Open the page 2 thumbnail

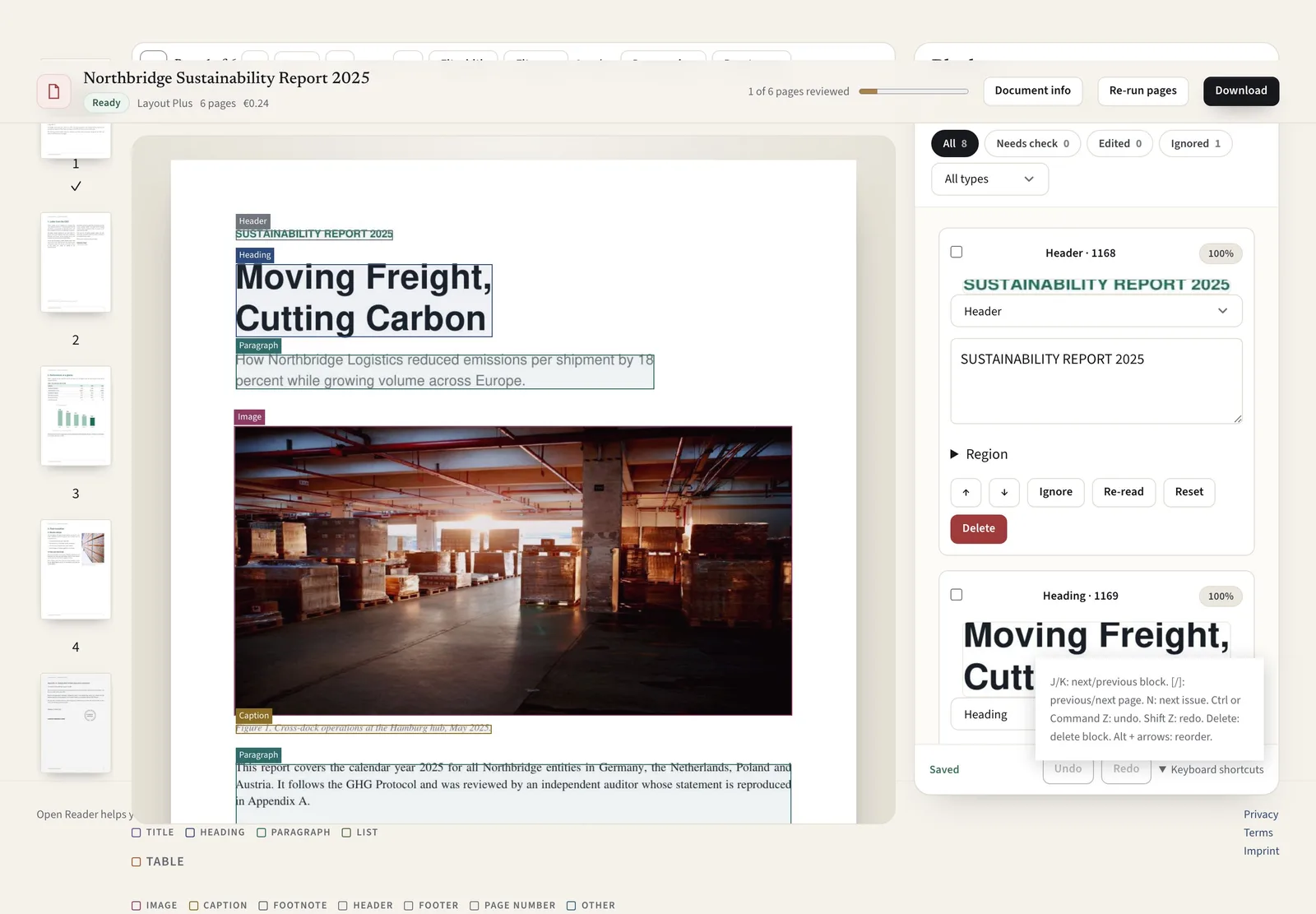pos(76,262)
